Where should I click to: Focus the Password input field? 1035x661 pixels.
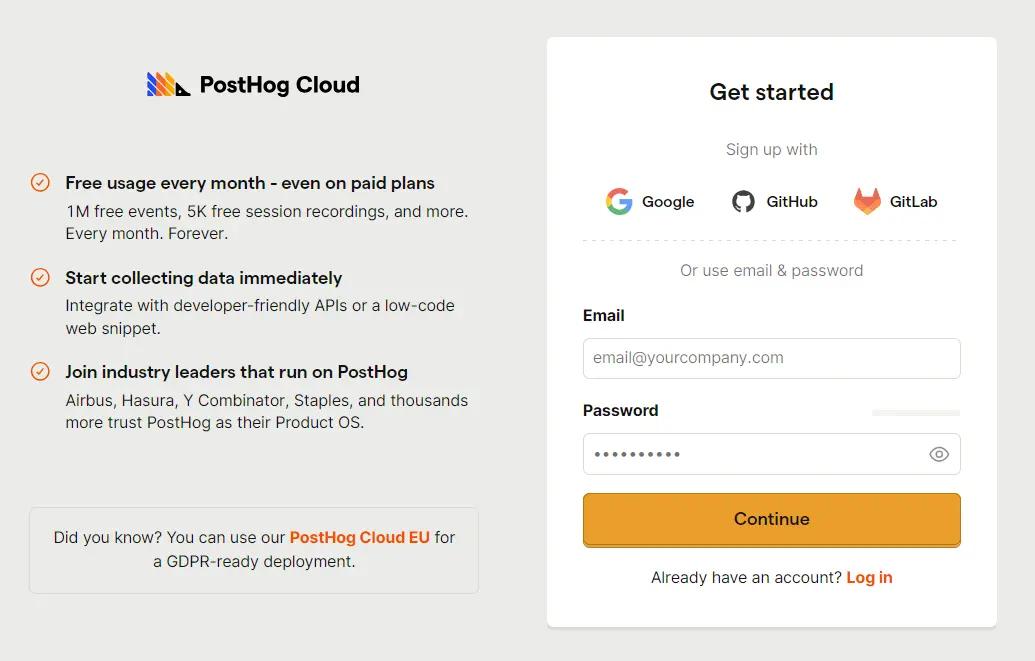[x=772, y=454]
